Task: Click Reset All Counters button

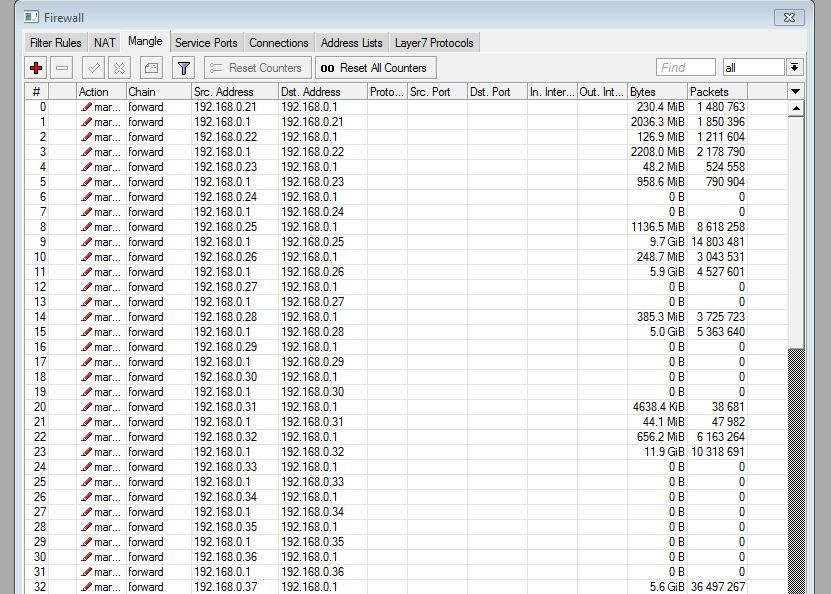Action: coord(376,68)
